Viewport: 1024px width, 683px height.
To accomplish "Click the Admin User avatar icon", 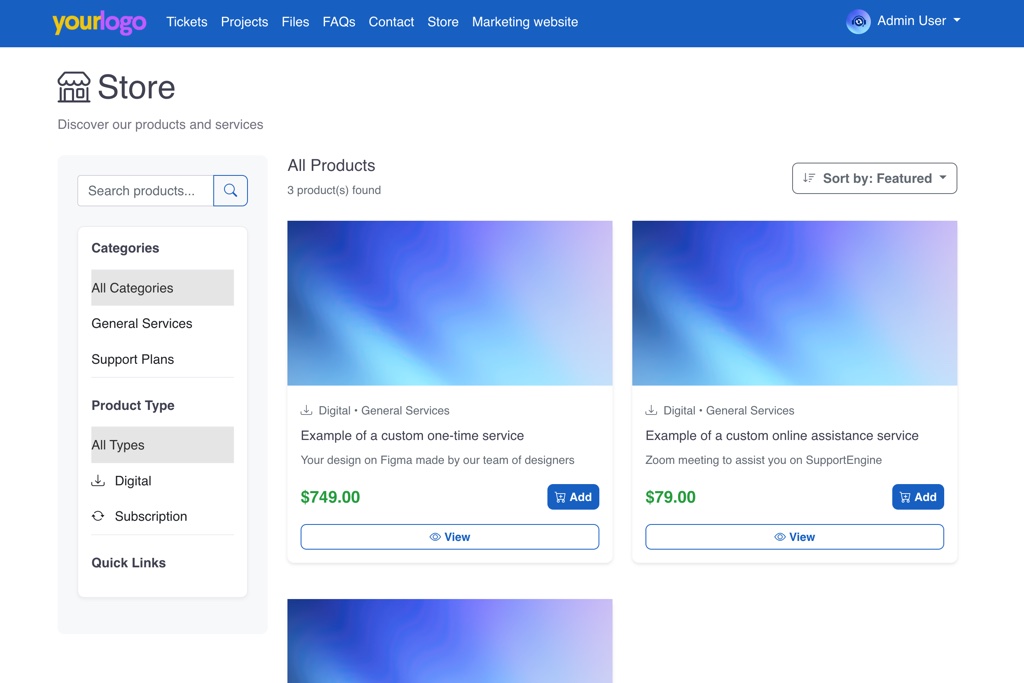I will 858,22.
